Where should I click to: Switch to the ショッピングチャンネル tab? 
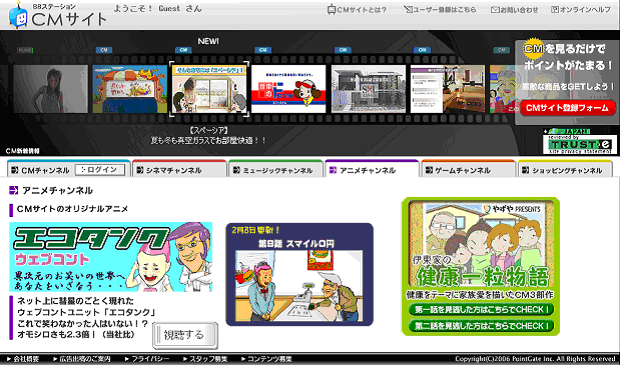(565, 169)
